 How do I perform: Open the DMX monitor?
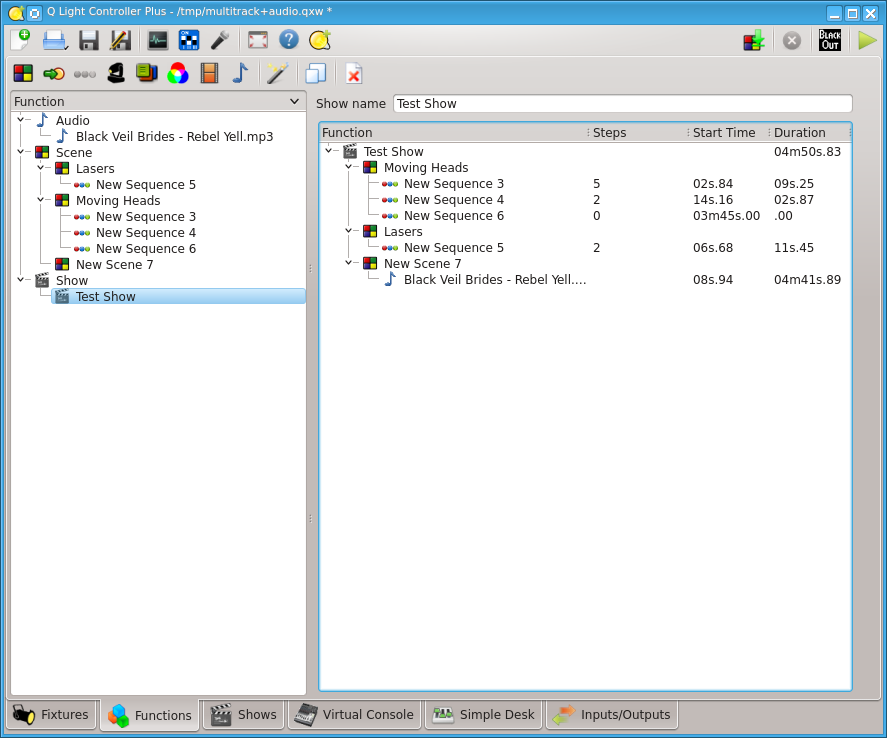click(x=157, y=40)
